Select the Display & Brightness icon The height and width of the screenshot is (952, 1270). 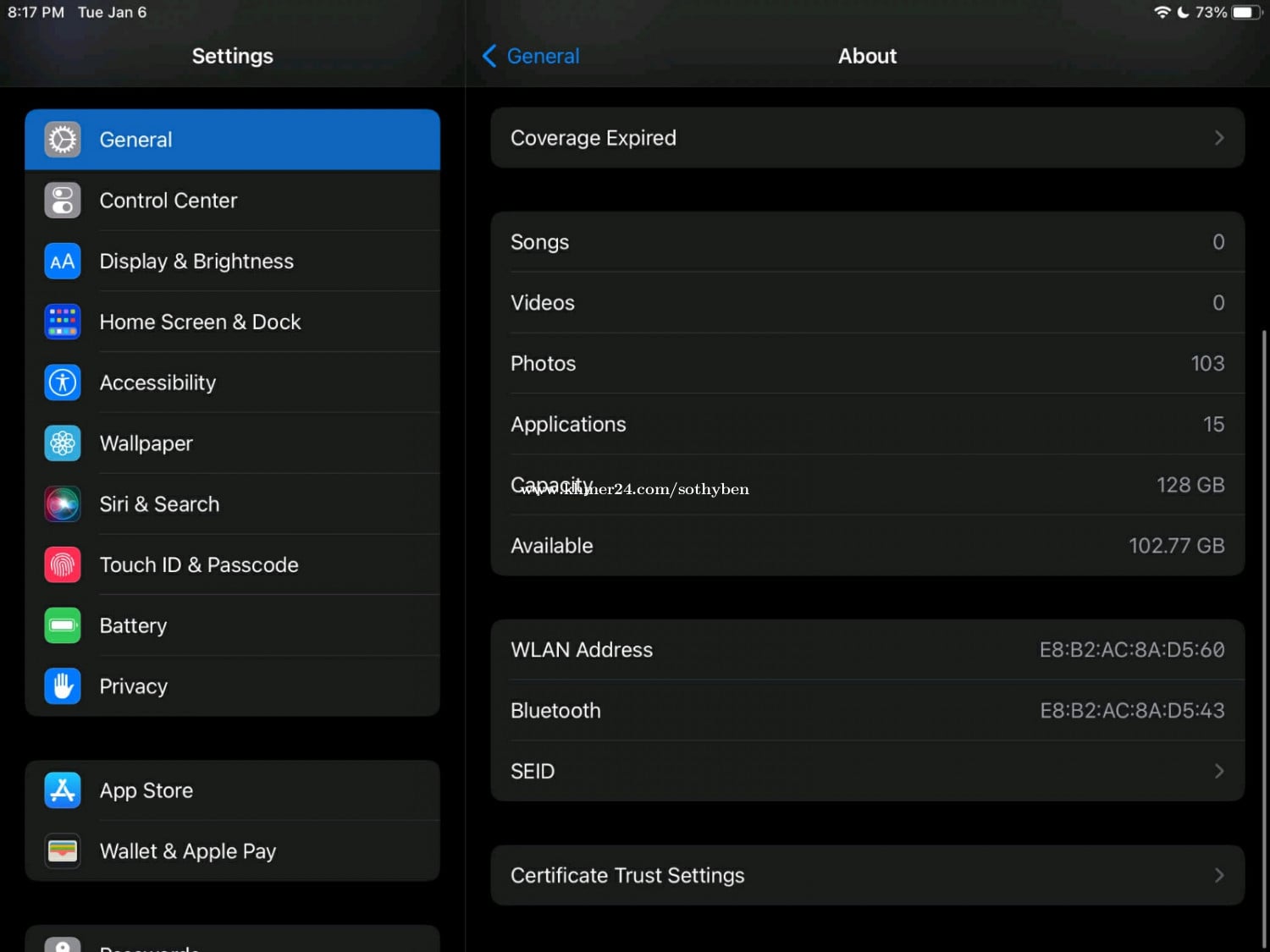tap(63, 261)
